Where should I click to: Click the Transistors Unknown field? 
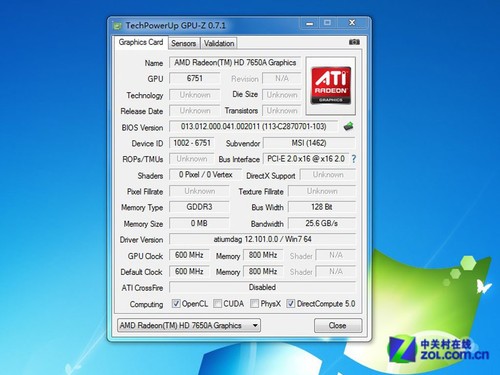[282, 111]
